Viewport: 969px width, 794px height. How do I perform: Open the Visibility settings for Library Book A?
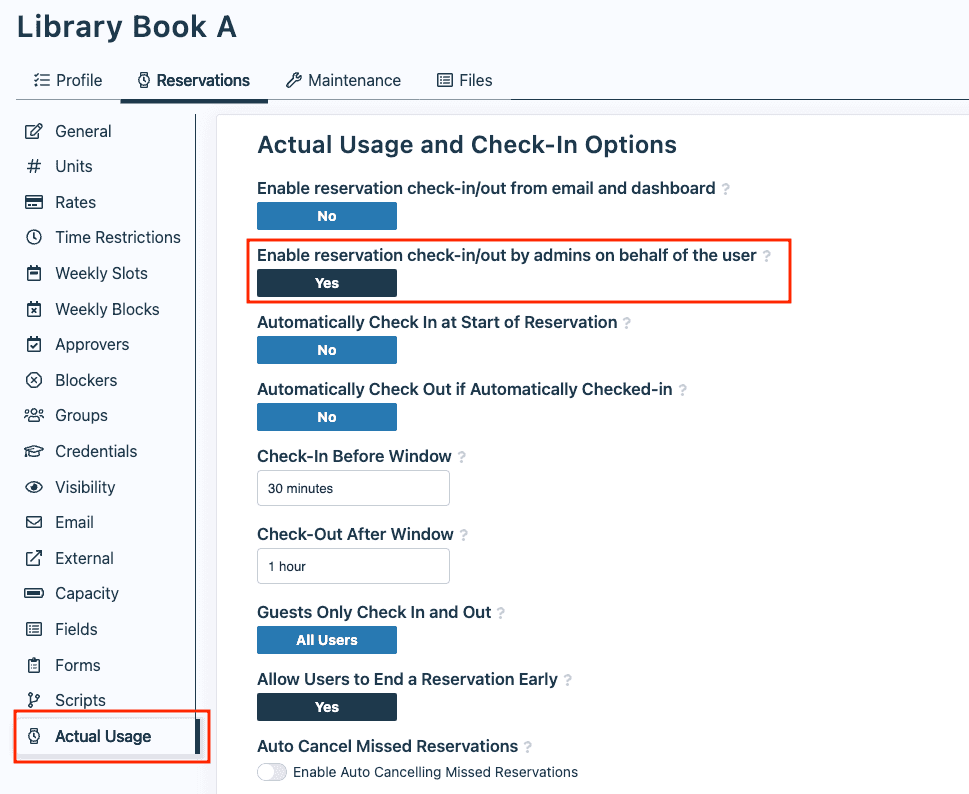tap(85, 487)
